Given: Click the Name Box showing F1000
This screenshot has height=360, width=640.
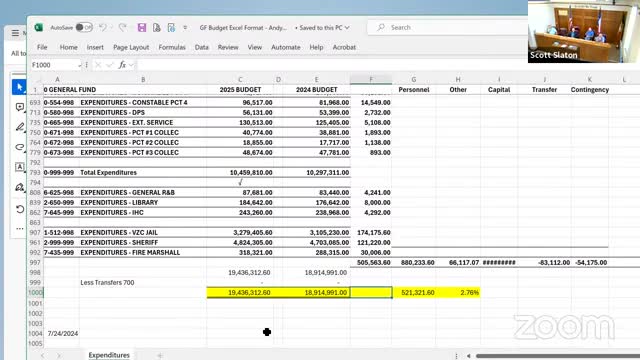Looking at the screenshot, I should pos(53,65).
